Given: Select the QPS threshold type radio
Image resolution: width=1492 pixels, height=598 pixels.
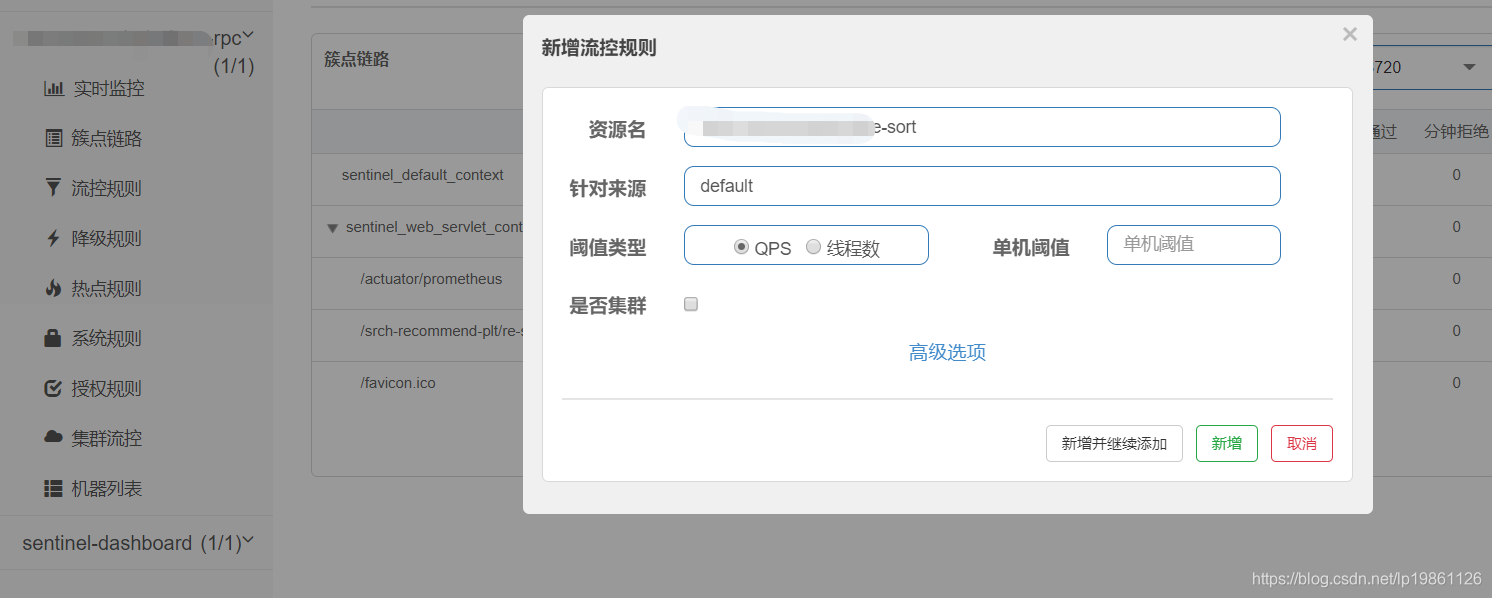Looking at the screenshot, I should click(x=741, y=247).
